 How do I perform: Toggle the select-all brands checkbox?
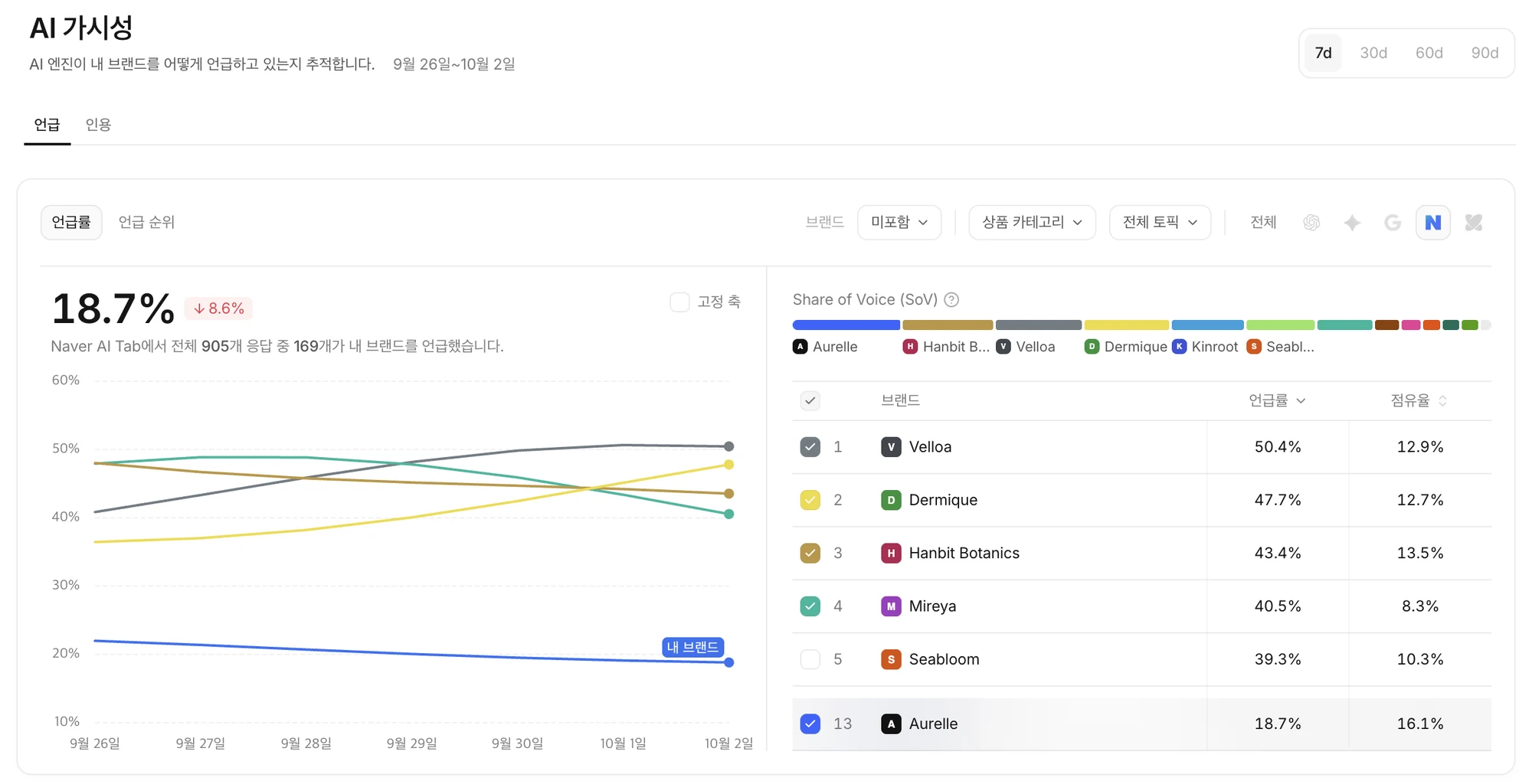click(810, 400)
